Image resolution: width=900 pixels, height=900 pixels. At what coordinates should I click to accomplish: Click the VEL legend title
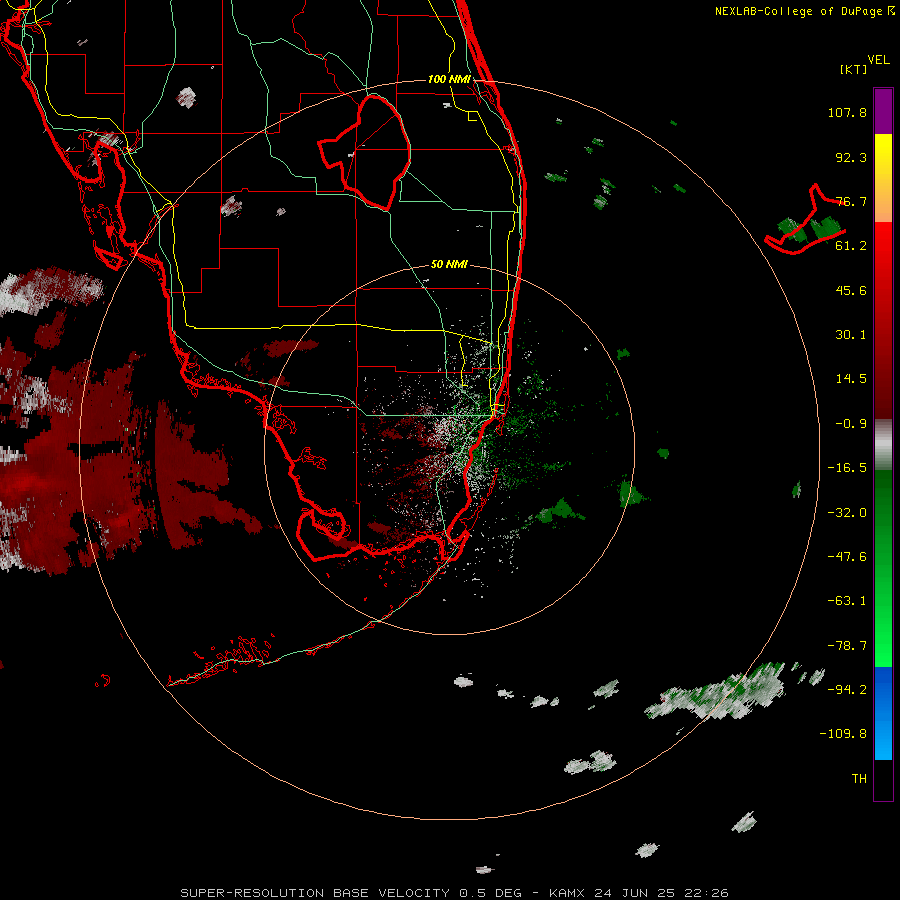point(879,60)
